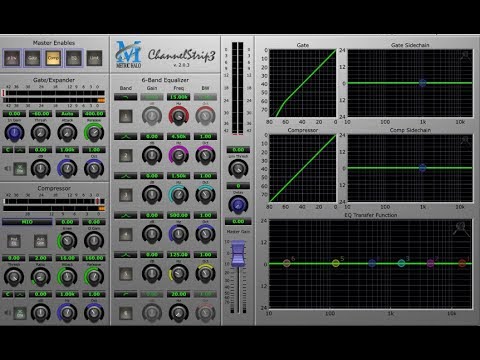The height and width of the screenshot is (360, 480).
Task: Click the band 6 frequency 20.00 field
Action: (x=179, y=294)
